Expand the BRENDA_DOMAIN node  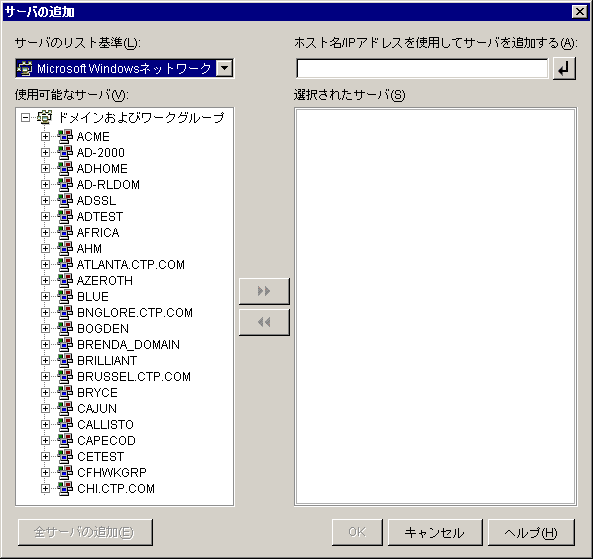click(45, 345)
